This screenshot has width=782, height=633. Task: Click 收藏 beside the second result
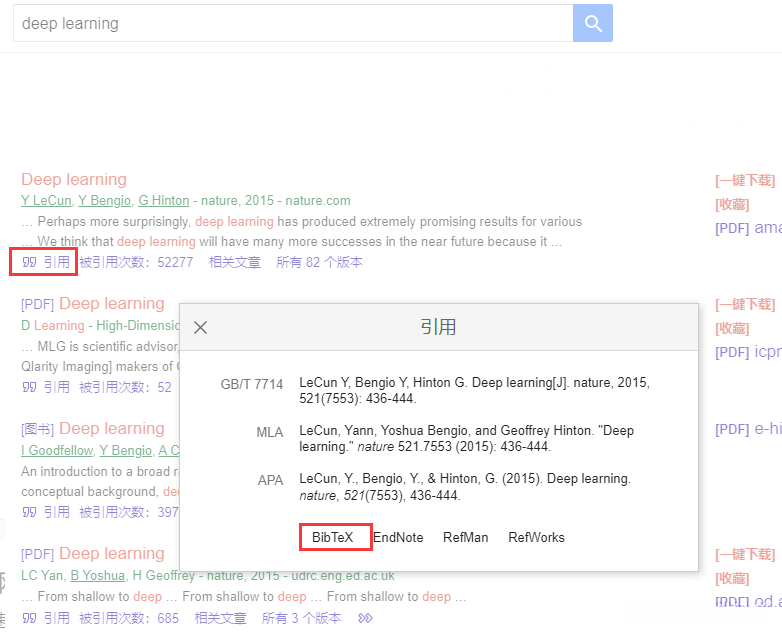[732, 329]
